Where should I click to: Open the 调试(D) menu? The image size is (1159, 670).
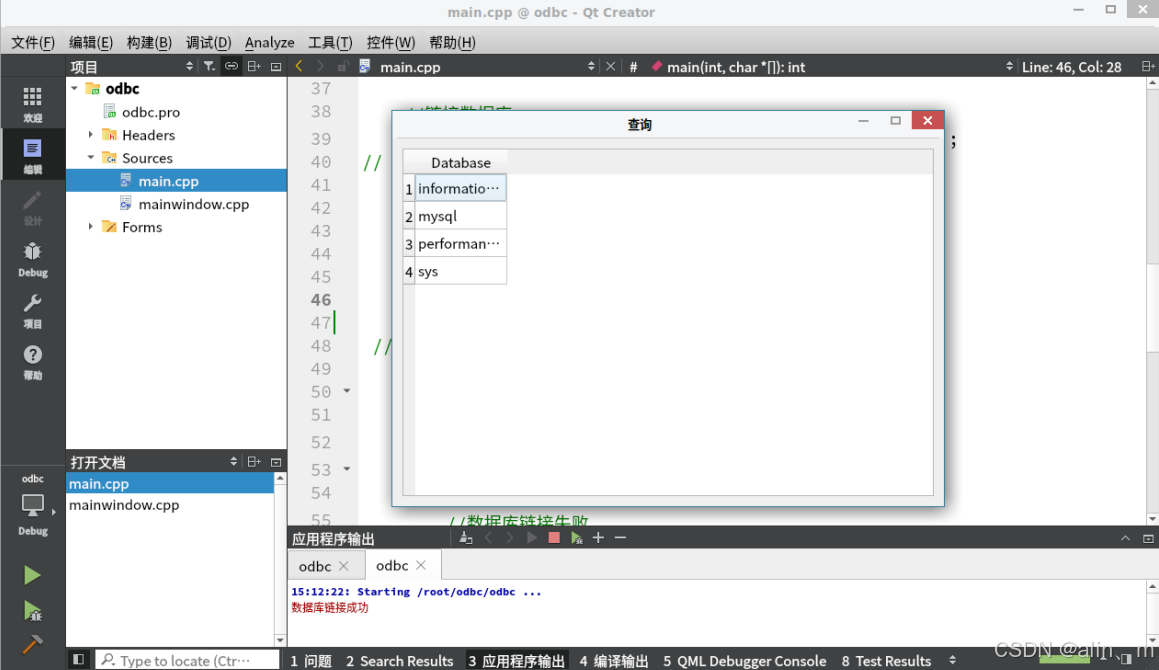point(208,42)
